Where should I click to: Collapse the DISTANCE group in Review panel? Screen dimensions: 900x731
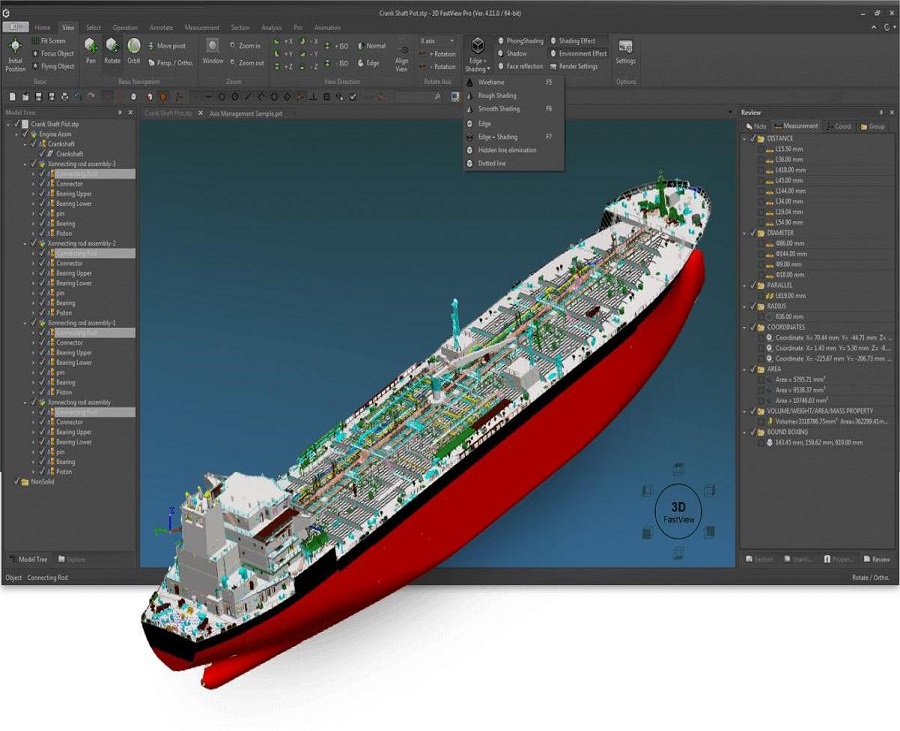tap(743, 138)
